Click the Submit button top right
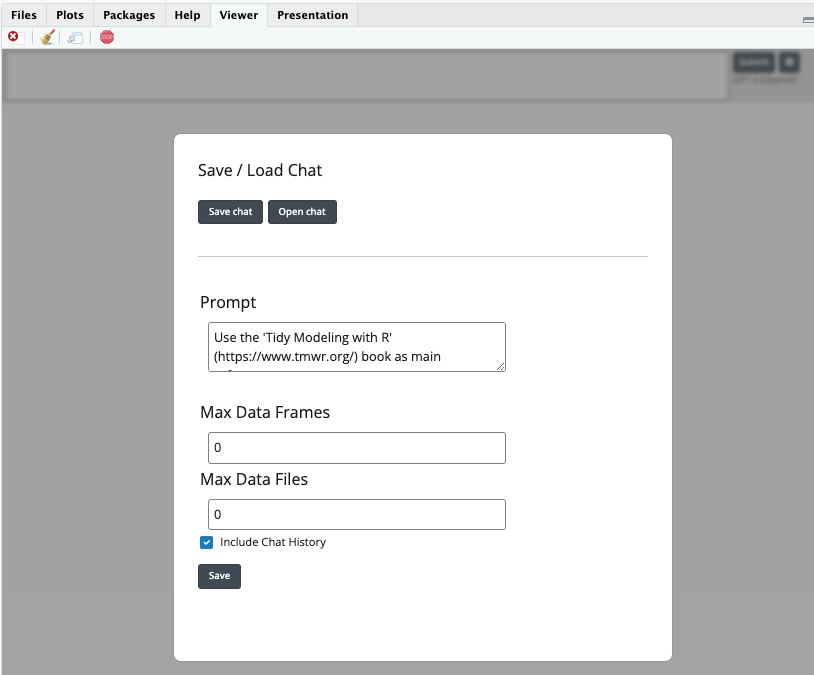This screenshot has width=814, height=675. [x=752, y=61]
